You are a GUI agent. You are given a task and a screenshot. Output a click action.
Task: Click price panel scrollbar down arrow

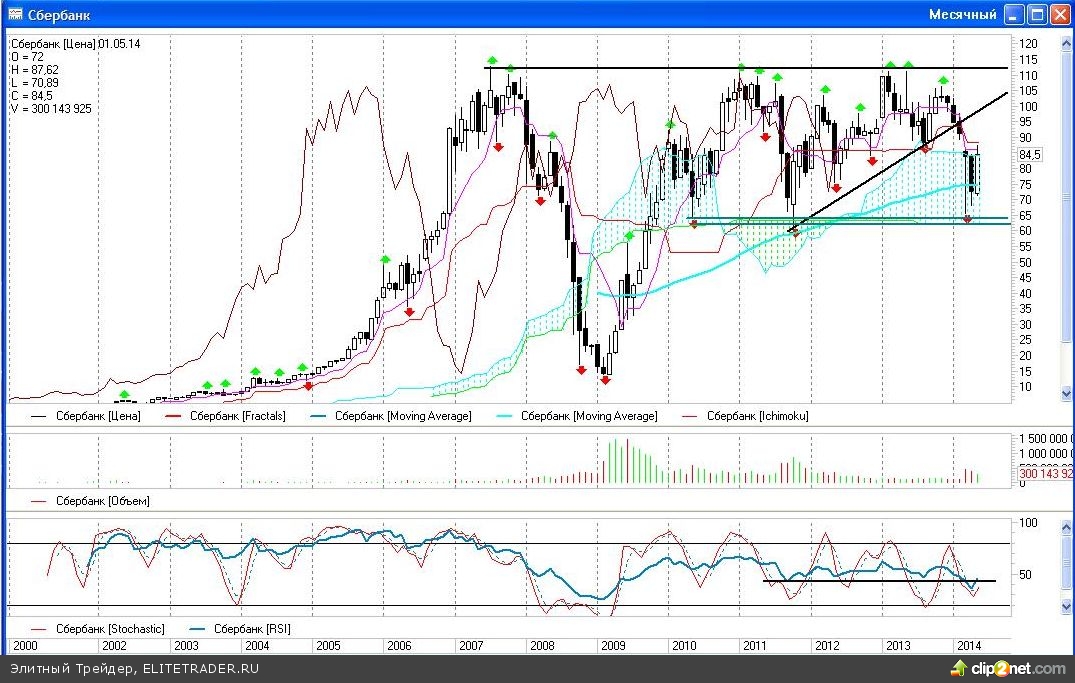1066,394
